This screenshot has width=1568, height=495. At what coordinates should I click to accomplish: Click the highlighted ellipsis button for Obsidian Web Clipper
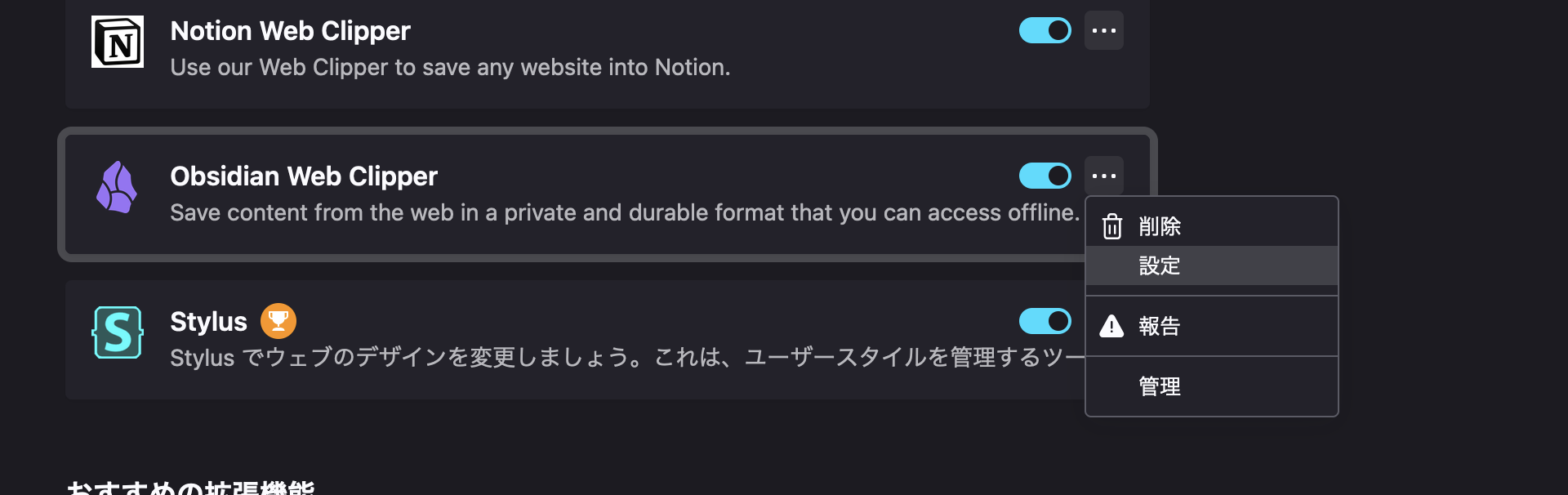(1104, 176)
